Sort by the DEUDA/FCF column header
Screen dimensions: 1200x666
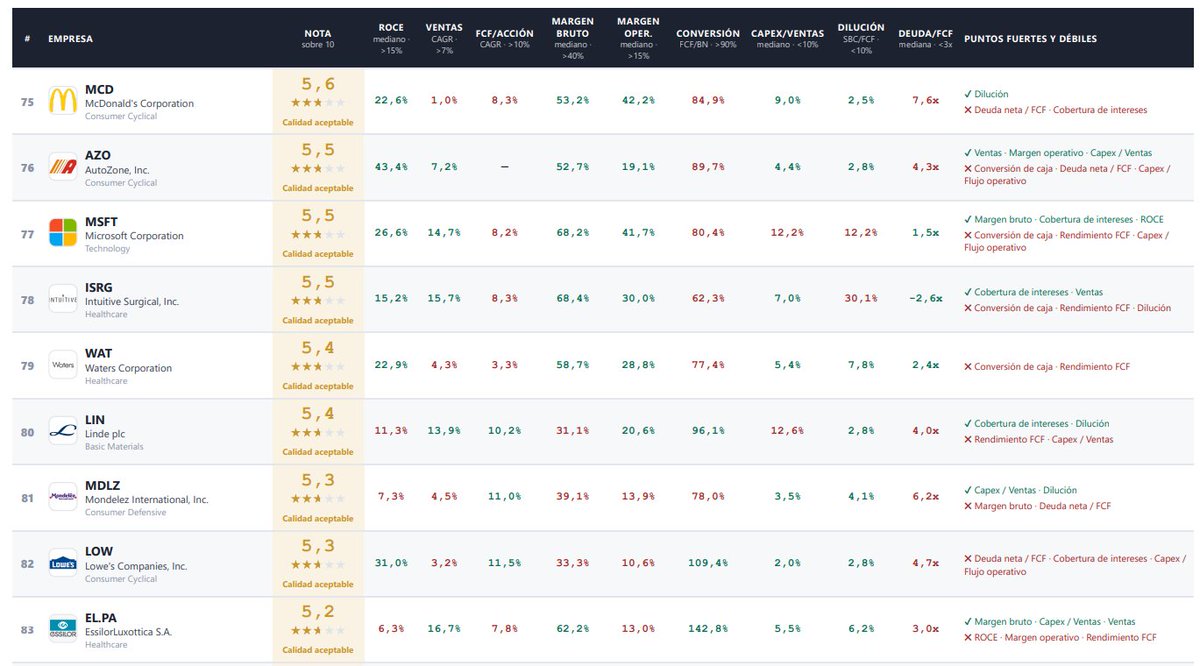[925, 39]
